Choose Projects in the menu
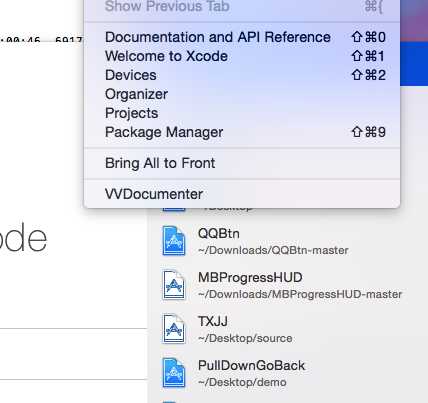This screenshot has width=428, height=403. 242,113
